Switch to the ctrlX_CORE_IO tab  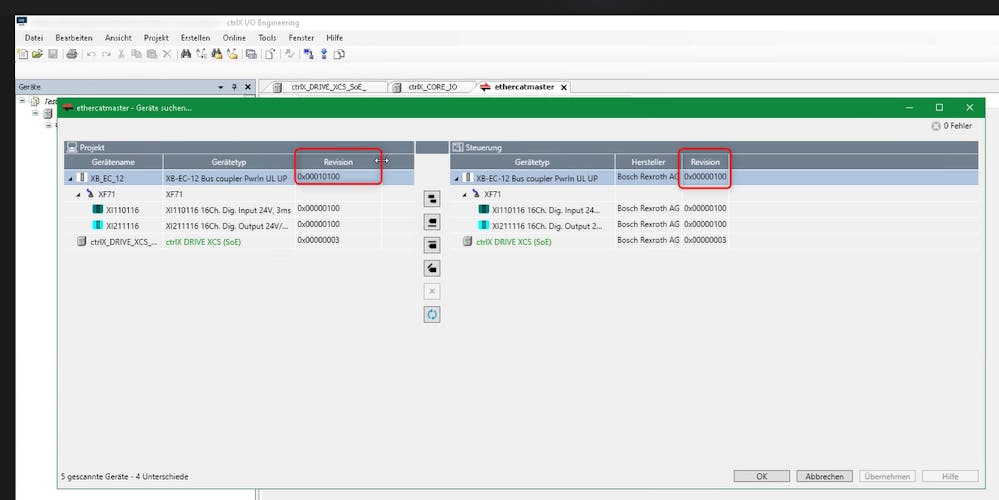(432, 87)
